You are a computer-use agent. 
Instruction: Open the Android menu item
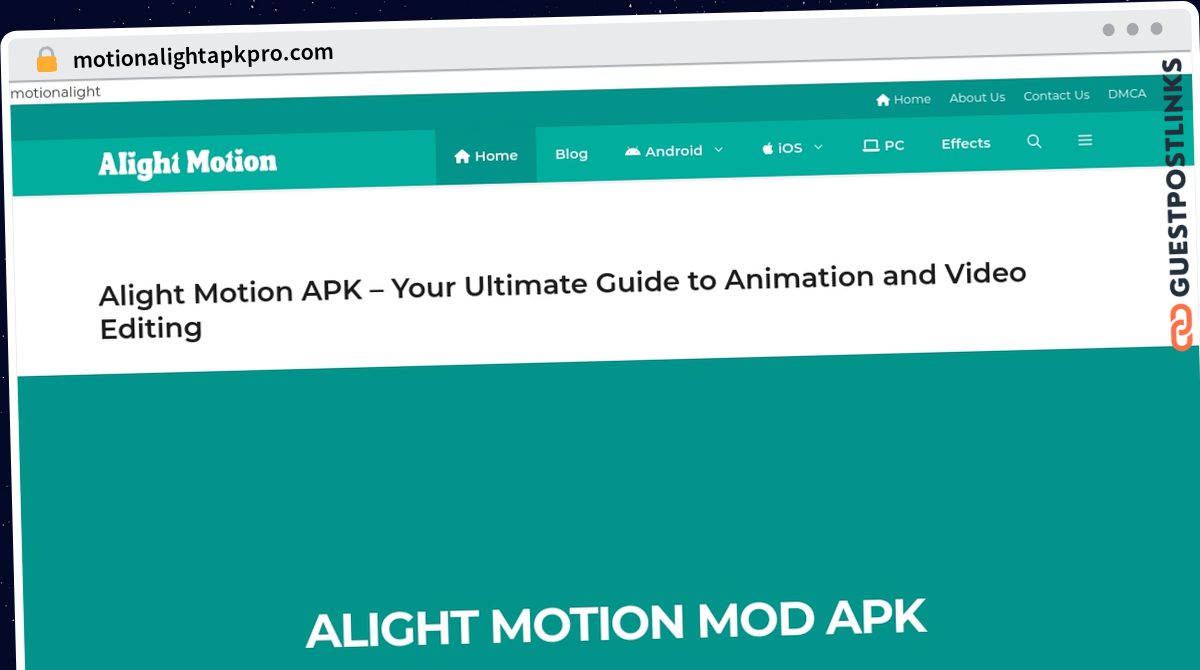(x=664, y=151)
